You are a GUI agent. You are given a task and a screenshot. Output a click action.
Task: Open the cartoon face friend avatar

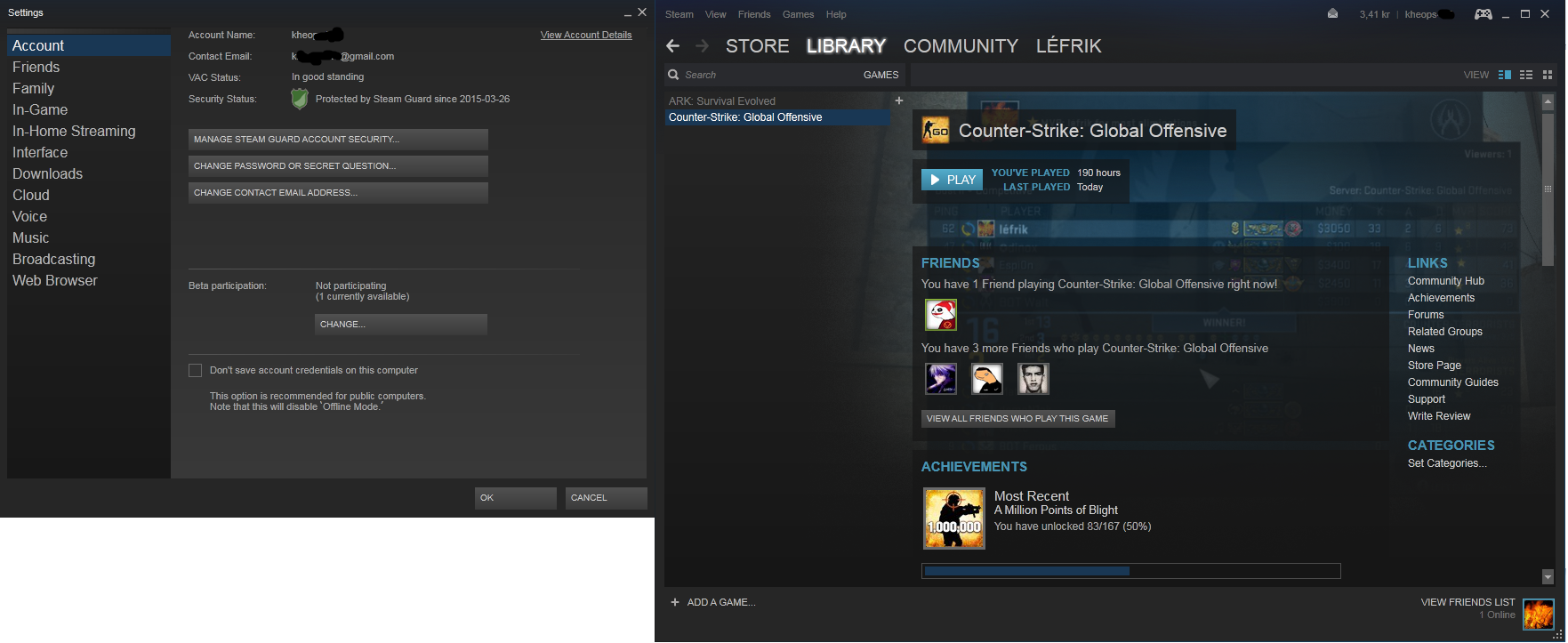coord(987,379)
